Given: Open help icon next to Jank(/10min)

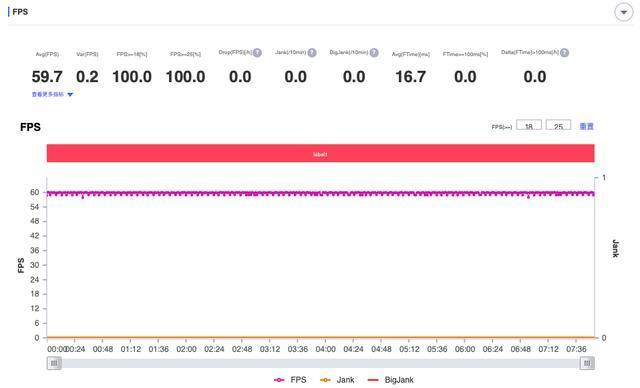Looking at the screenshot, I should (312, 53).
